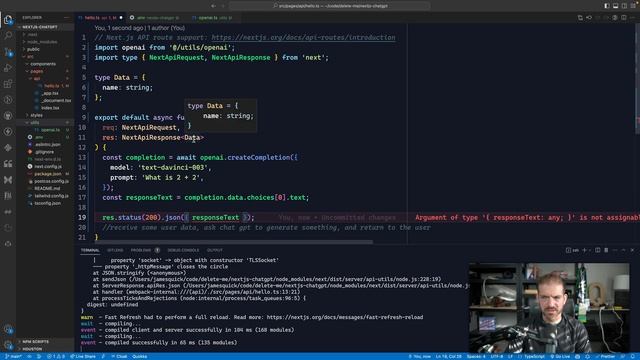Viewport: 640px width, 360px height.
Task: Open README.md in the file explorer
Action: pyautogui.click(x=45, y=188)
